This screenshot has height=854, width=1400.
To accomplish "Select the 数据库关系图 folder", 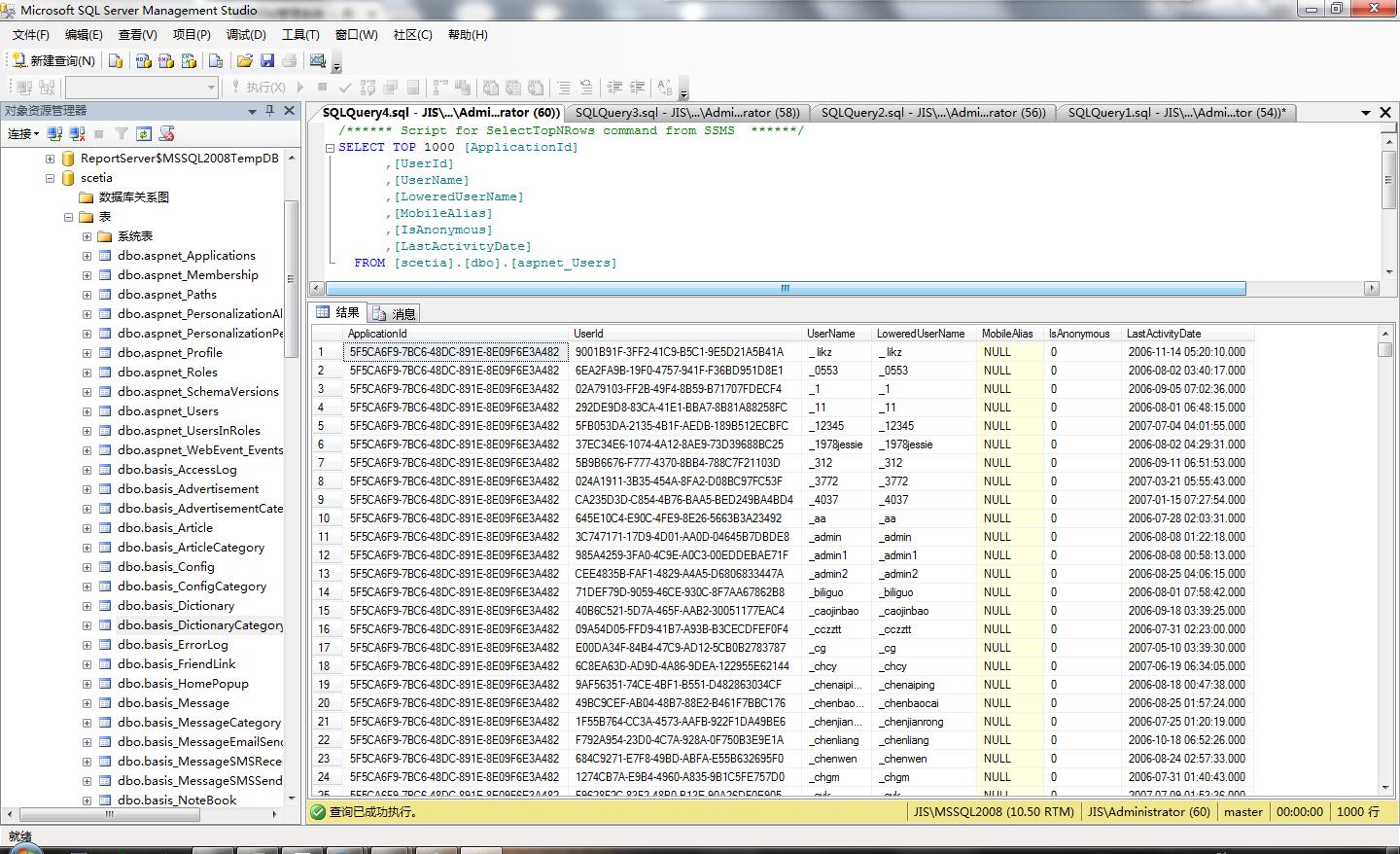I will (x=133, y=197).
